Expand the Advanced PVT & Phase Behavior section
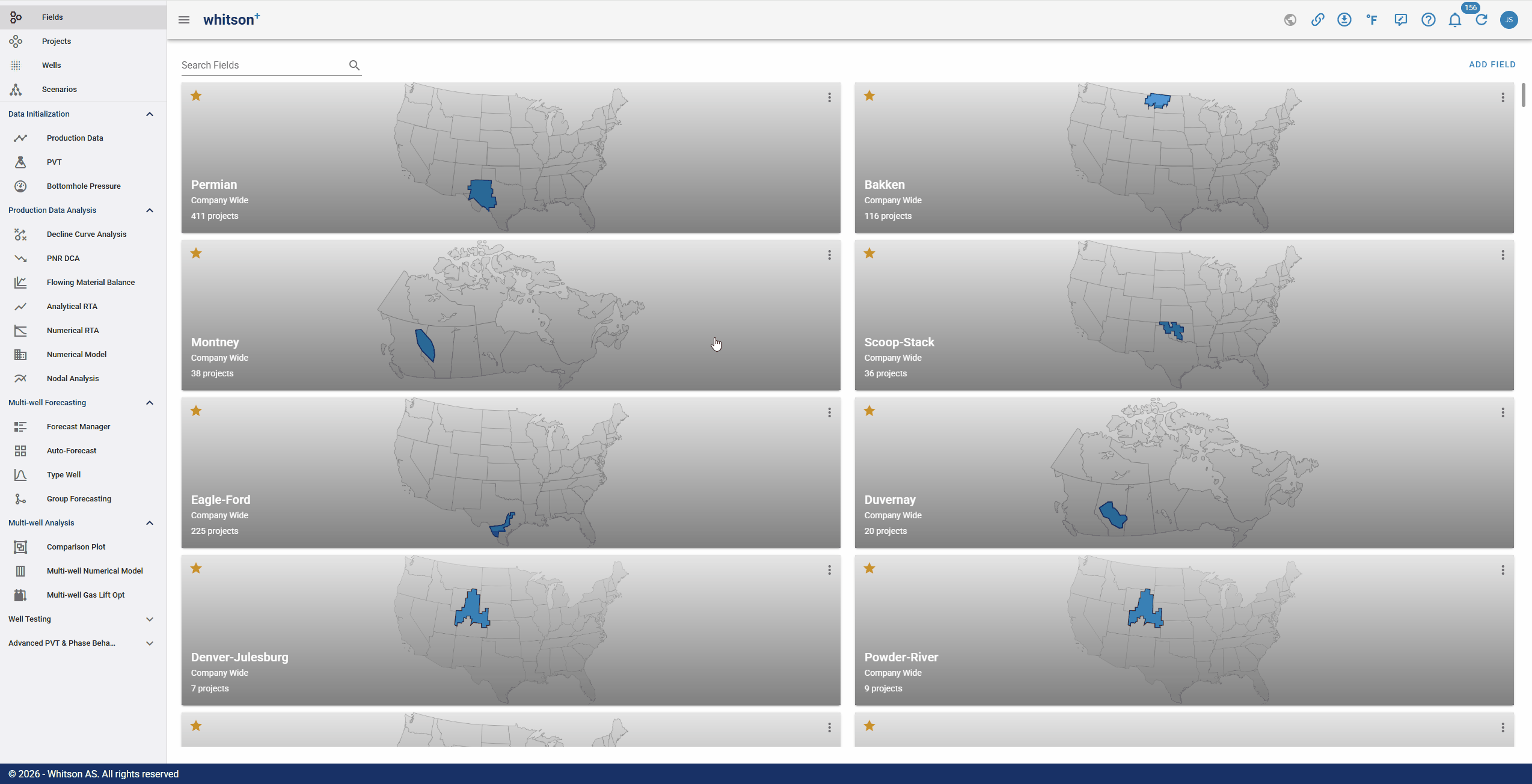Image resolution: width=1532 pixels, height=784 pixels. coord(150,643)
